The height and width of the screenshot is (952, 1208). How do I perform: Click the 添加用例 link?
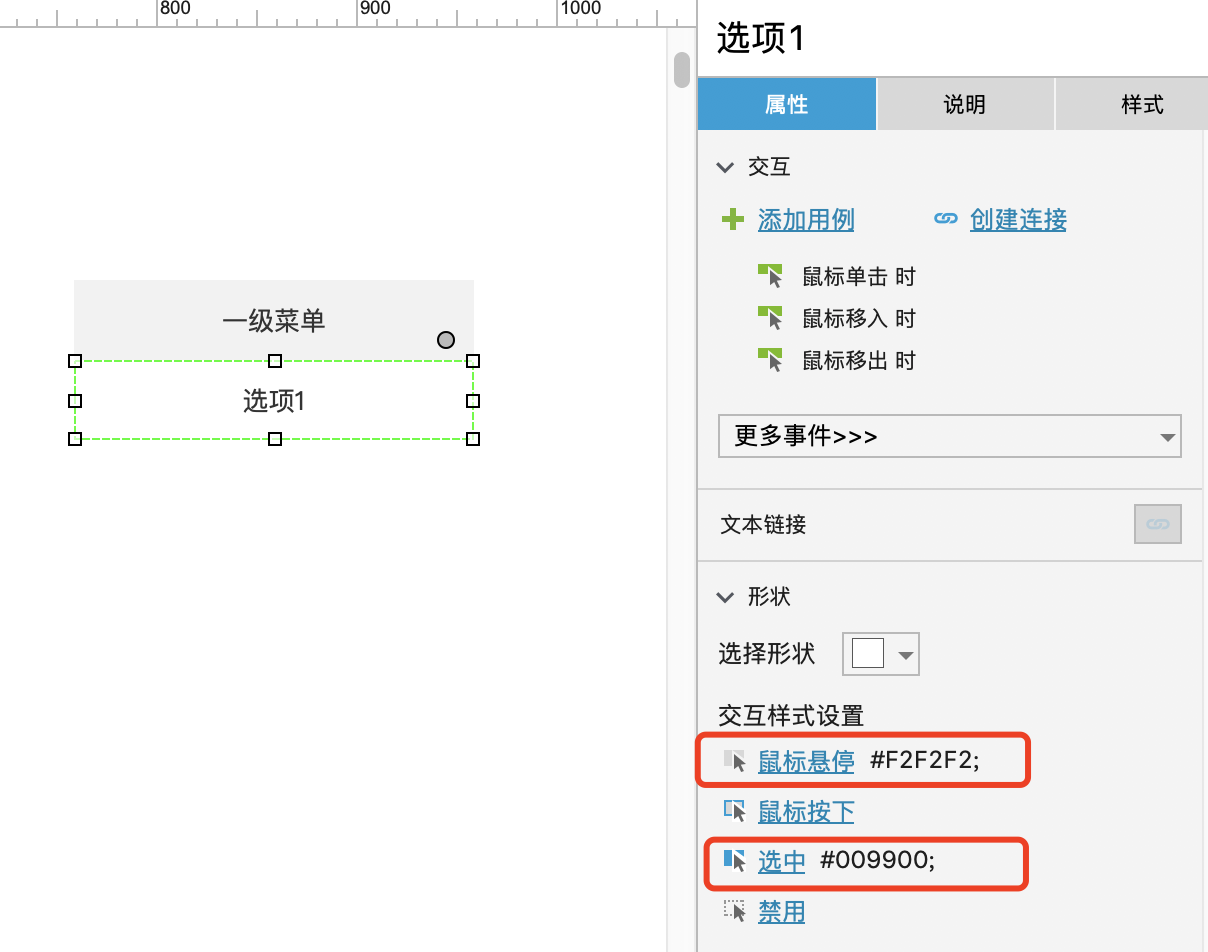click(x=806, y=219)
